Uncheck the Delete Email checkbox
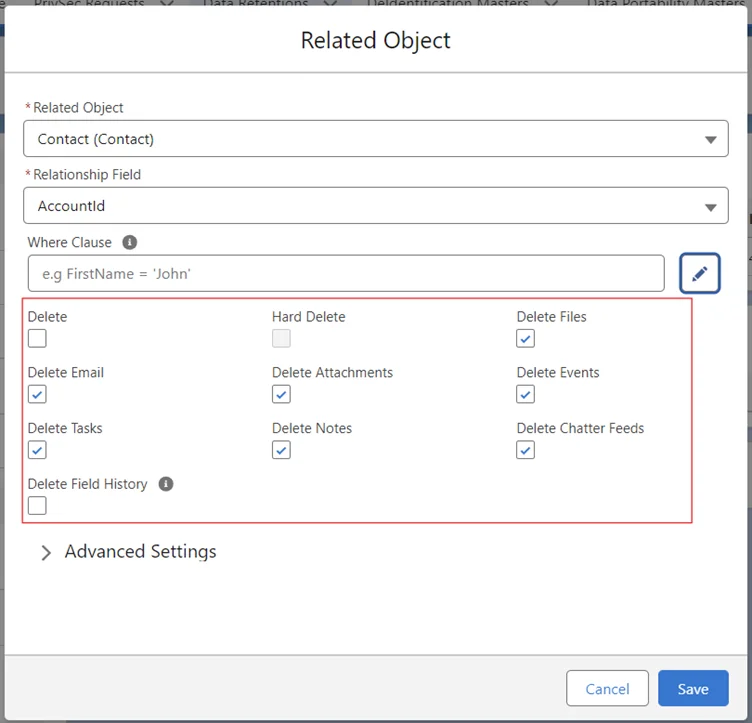The image size is (752, 723). [37, 395]
